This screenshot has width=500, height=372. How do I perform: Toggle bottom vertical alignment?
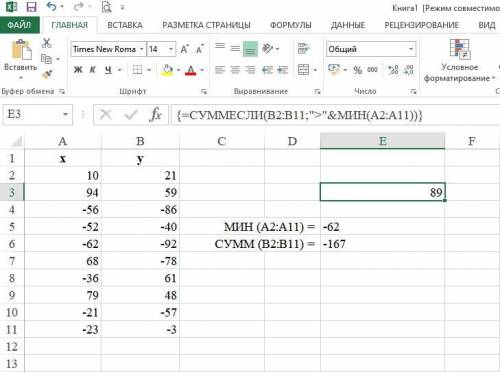click(x=250, y=49)
